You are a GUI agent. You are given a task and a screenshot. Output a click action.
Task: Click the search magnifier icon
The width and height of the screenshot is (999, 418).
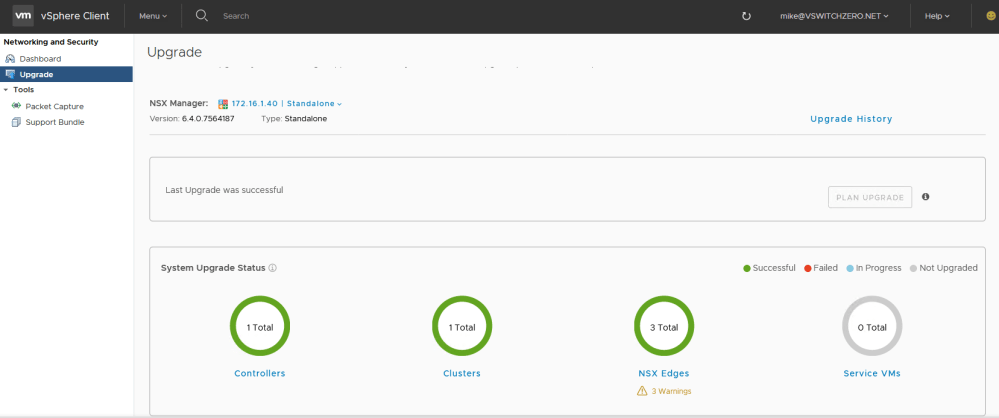pos(201,16)
